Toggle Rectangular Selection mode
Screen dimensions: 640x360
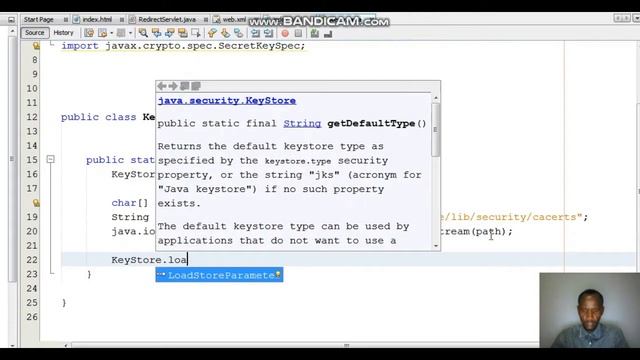pos(196,33)
